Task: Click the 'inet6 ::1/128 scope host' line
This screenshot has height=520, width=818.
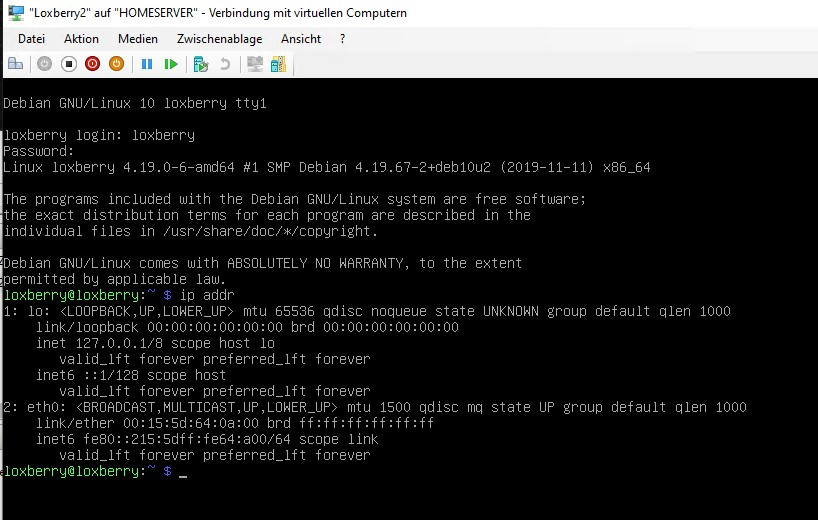Action: (131, 375)
